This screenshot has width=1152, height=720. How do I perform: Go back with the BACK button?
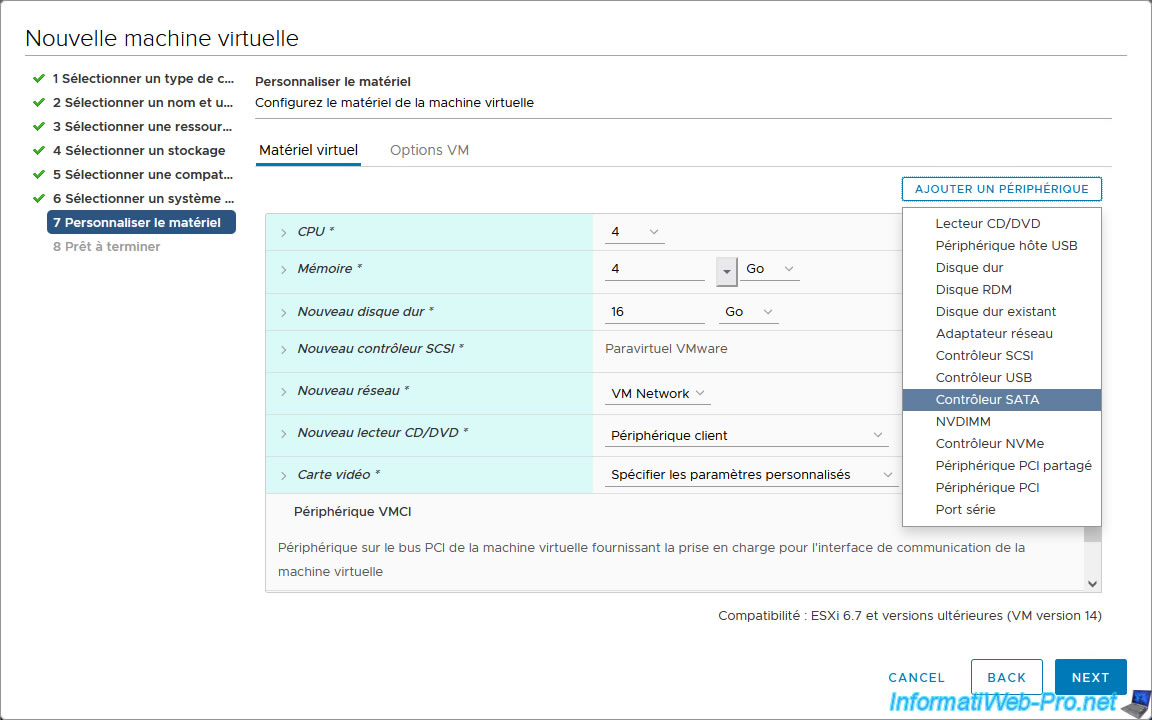(1006, 677)
